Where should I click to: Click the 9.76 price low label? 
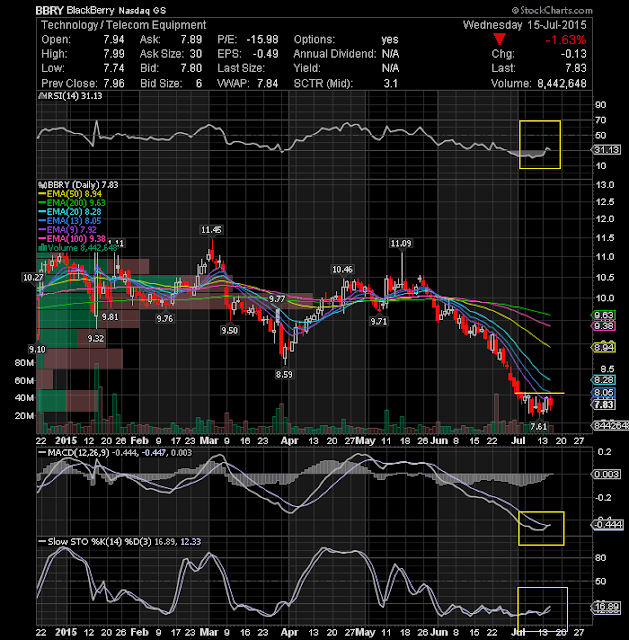[x=165, y=318]
